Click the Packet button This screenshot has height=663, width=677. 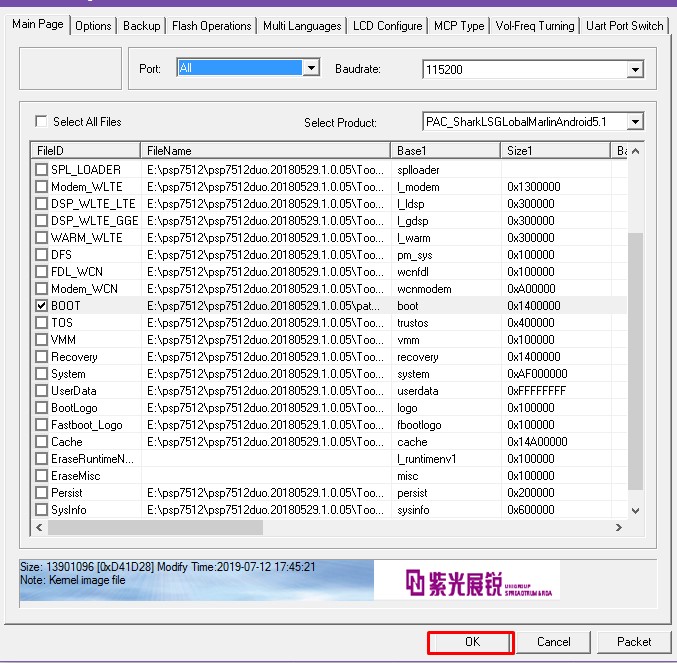coord(634,642)
